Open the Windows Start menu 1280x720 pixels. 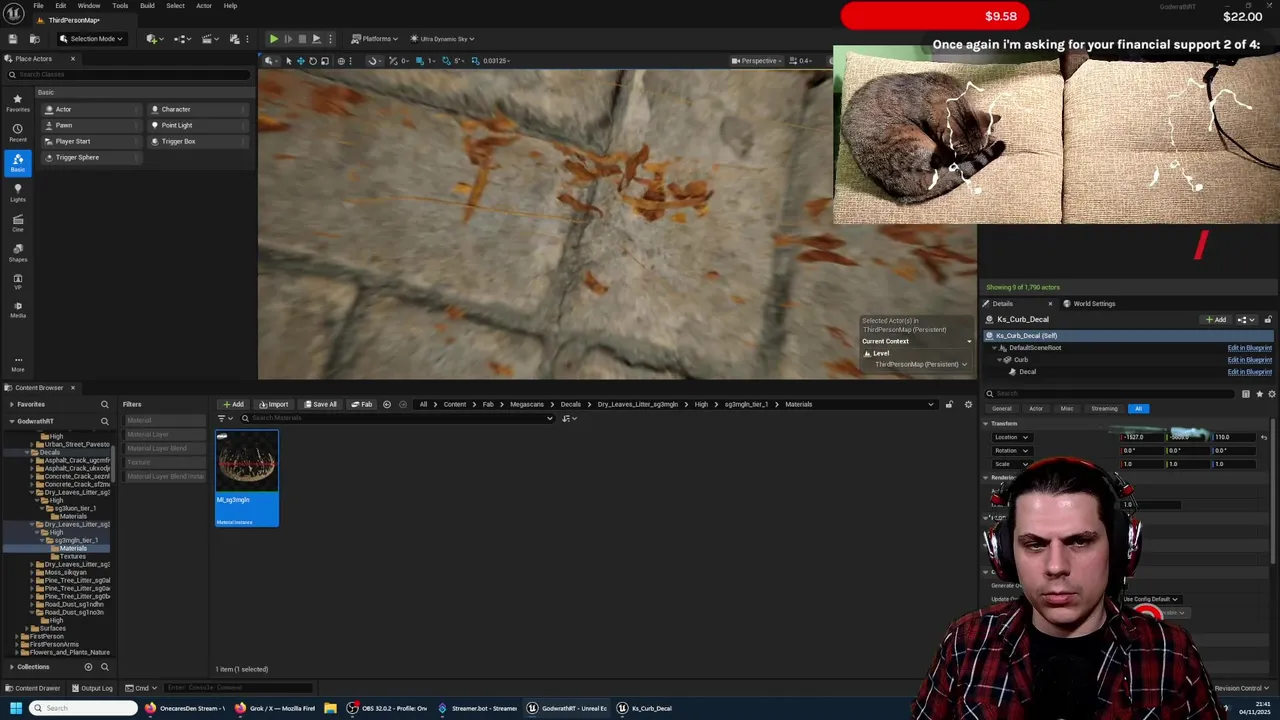[x=15, y=708]
